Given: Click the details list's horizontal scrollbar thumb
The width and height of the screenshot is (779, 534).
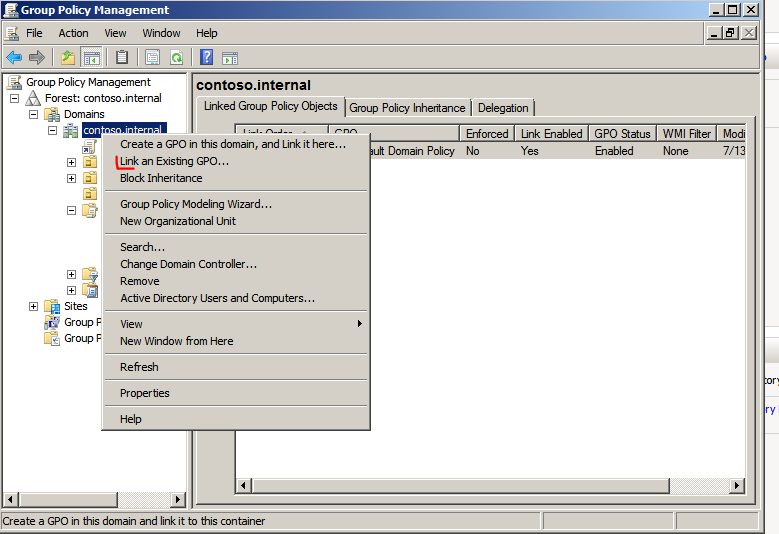Looking at the screenshot, I should 461,485.
